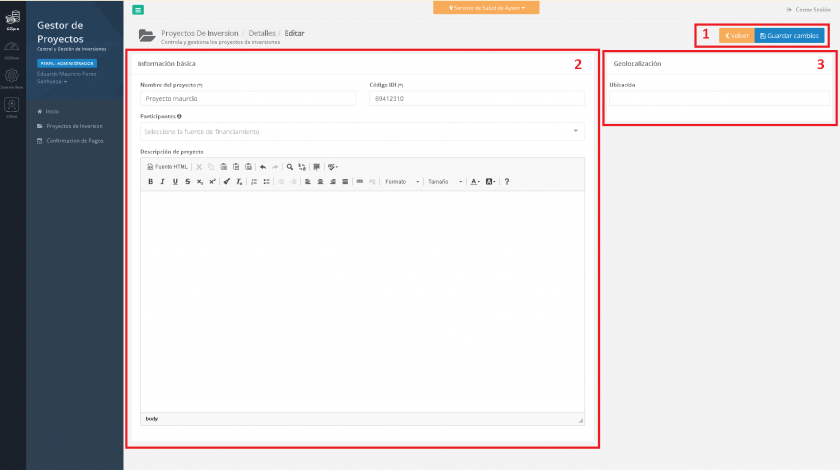Expand the Formato dropdown in the editor
The image size is (840, 470).
click(x=401, y=181)
